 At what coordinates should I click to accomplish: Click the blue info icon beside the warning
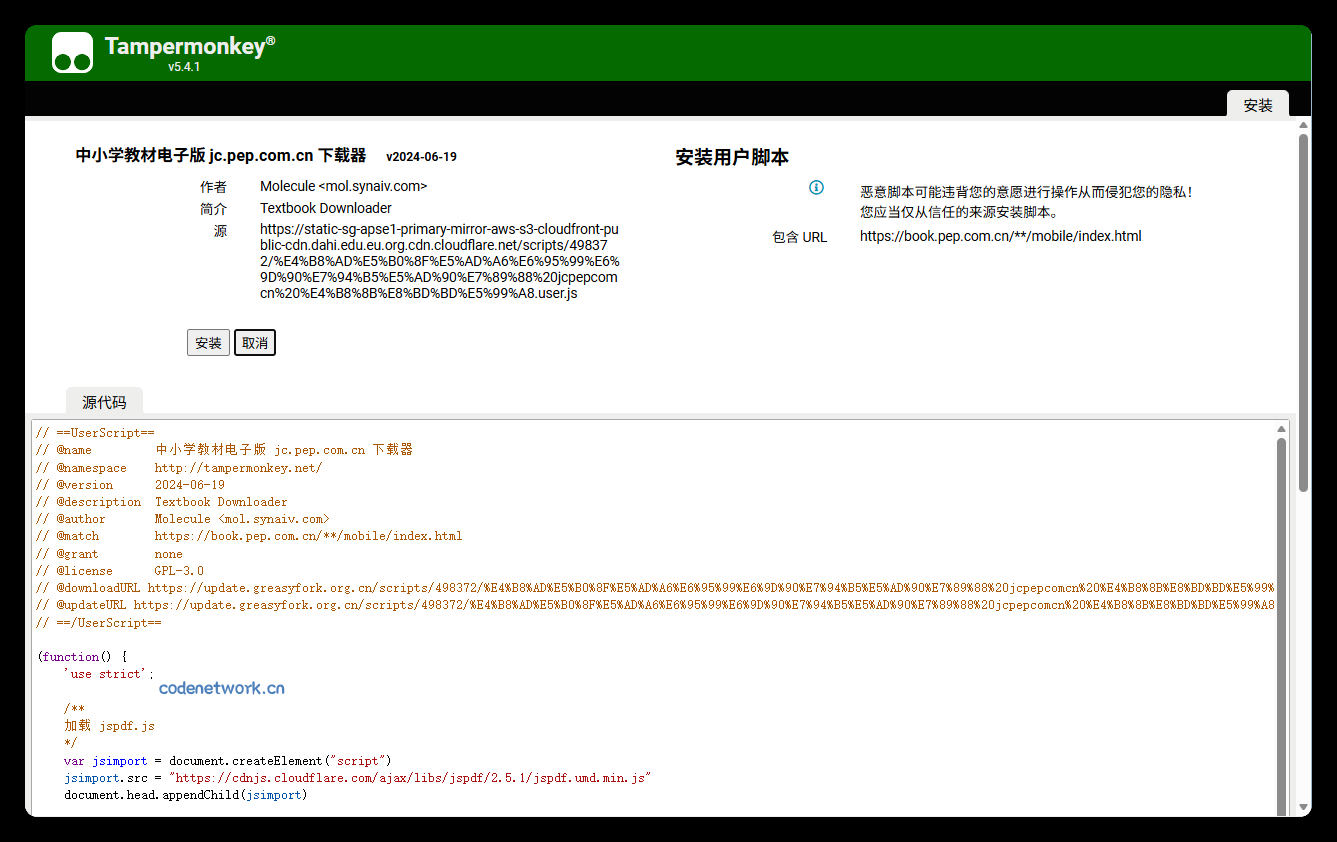click(816, 188)
